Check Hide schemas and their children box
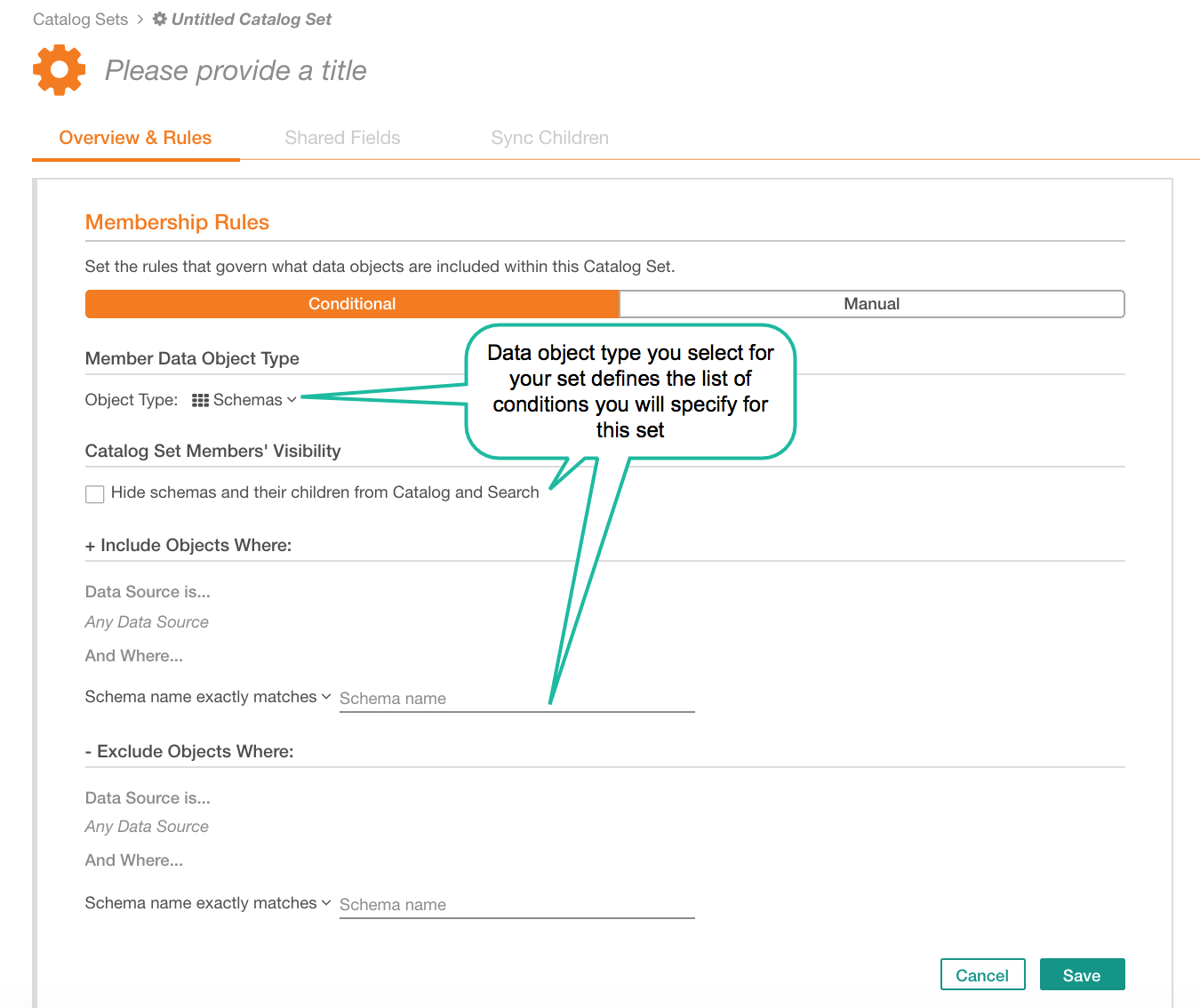The width and height of the screenshot is (1200, 1008). pyautogui.click(x=95, y=493)
